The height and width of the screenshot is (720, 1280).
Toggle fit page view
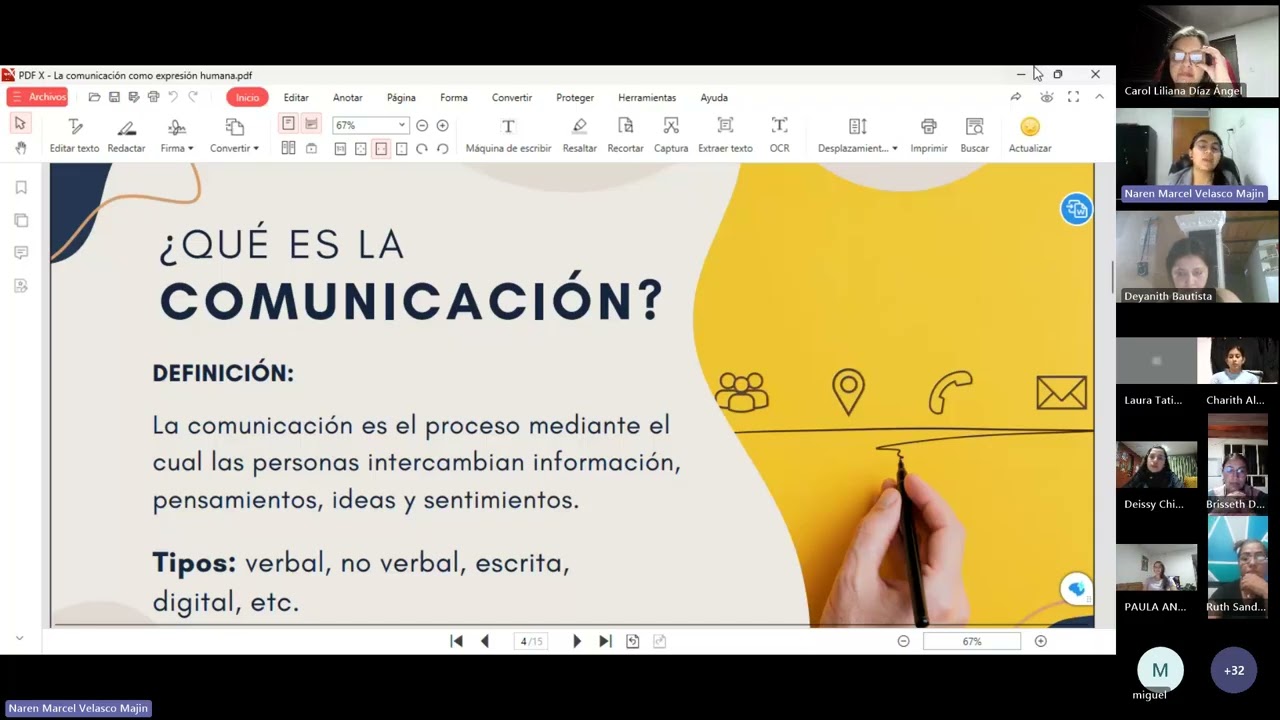(x=361, y=148)
